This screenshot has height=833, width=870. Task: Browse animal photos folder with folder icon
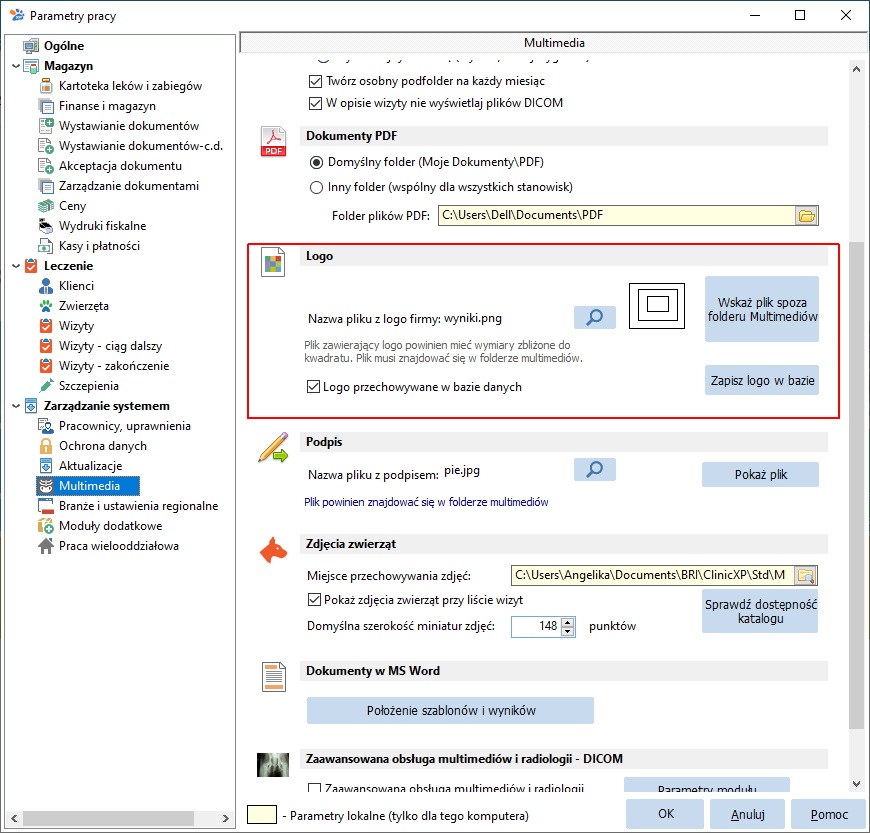tap(806, 575)
